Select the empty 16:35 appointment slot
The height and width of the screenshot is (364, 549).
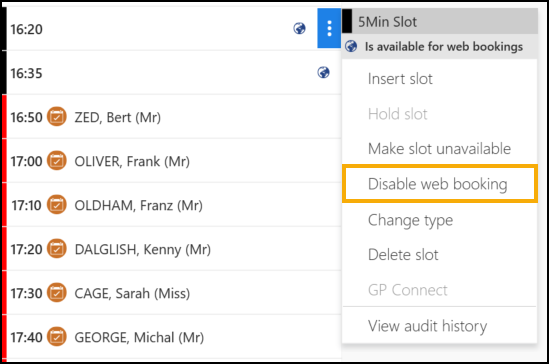click(x=174, y=73)
